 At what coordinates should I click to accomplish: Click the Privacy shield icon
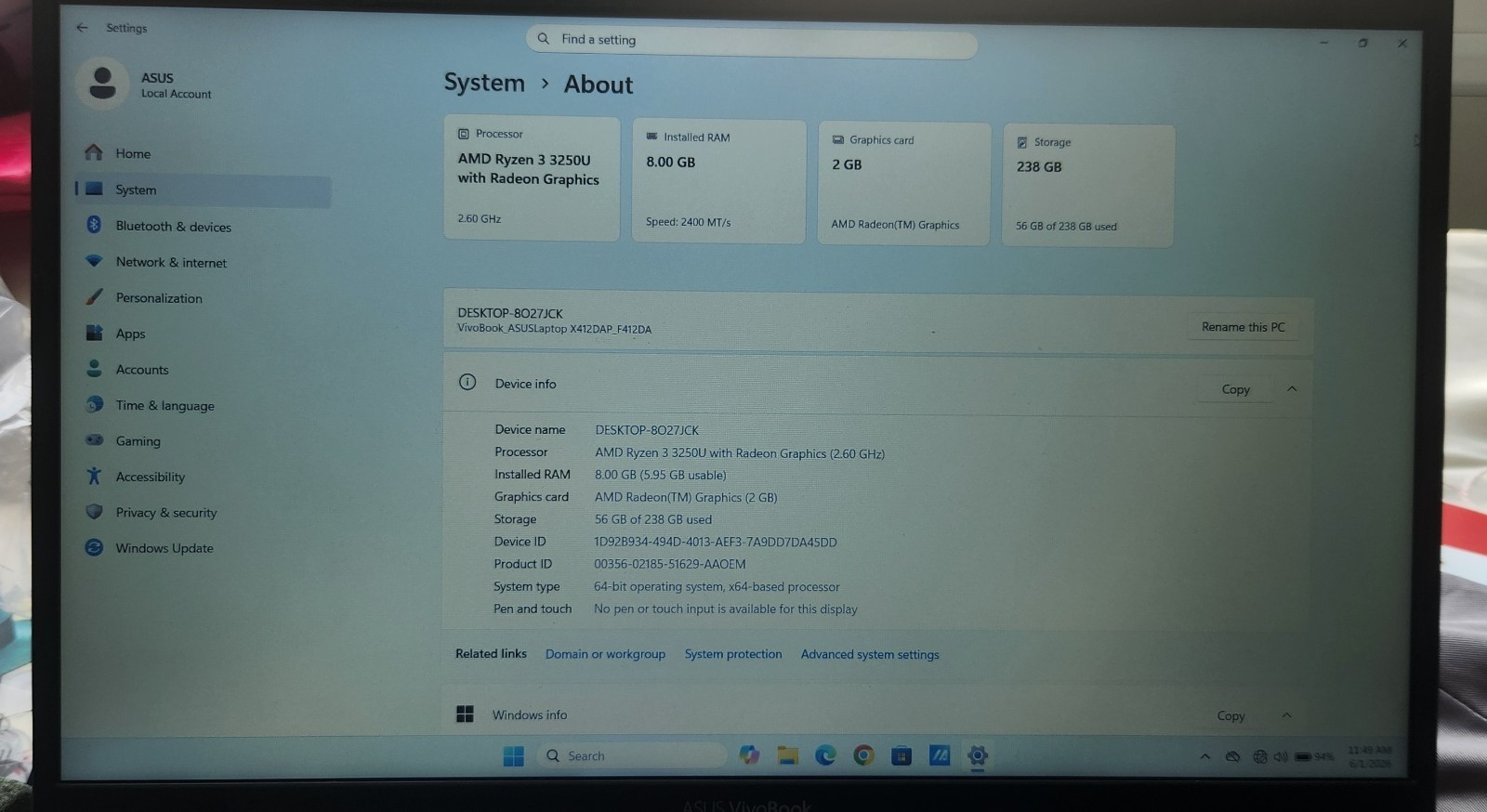point(94,511)
